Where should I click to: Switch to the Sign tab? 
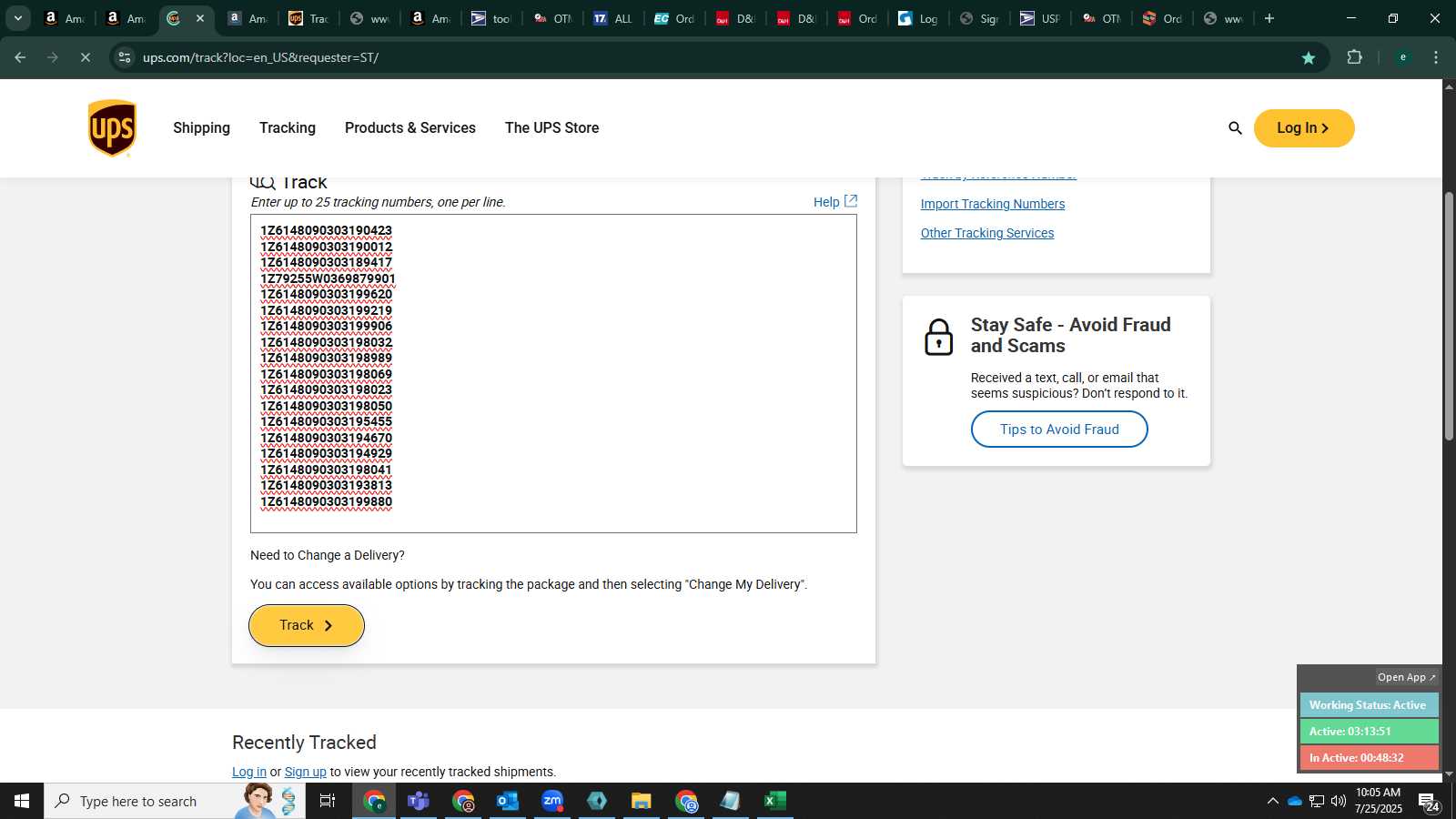(978, 18)
